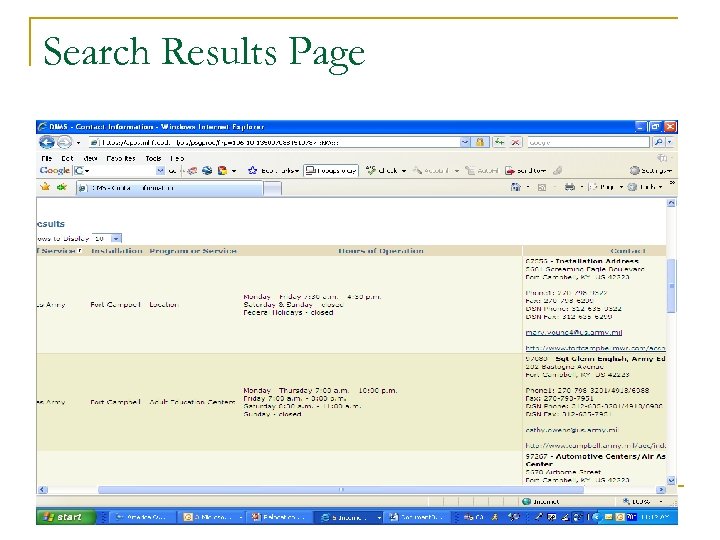Open the dropdown next to Check
The width and height of the screenshot is (720, 540).
point(404,171)
